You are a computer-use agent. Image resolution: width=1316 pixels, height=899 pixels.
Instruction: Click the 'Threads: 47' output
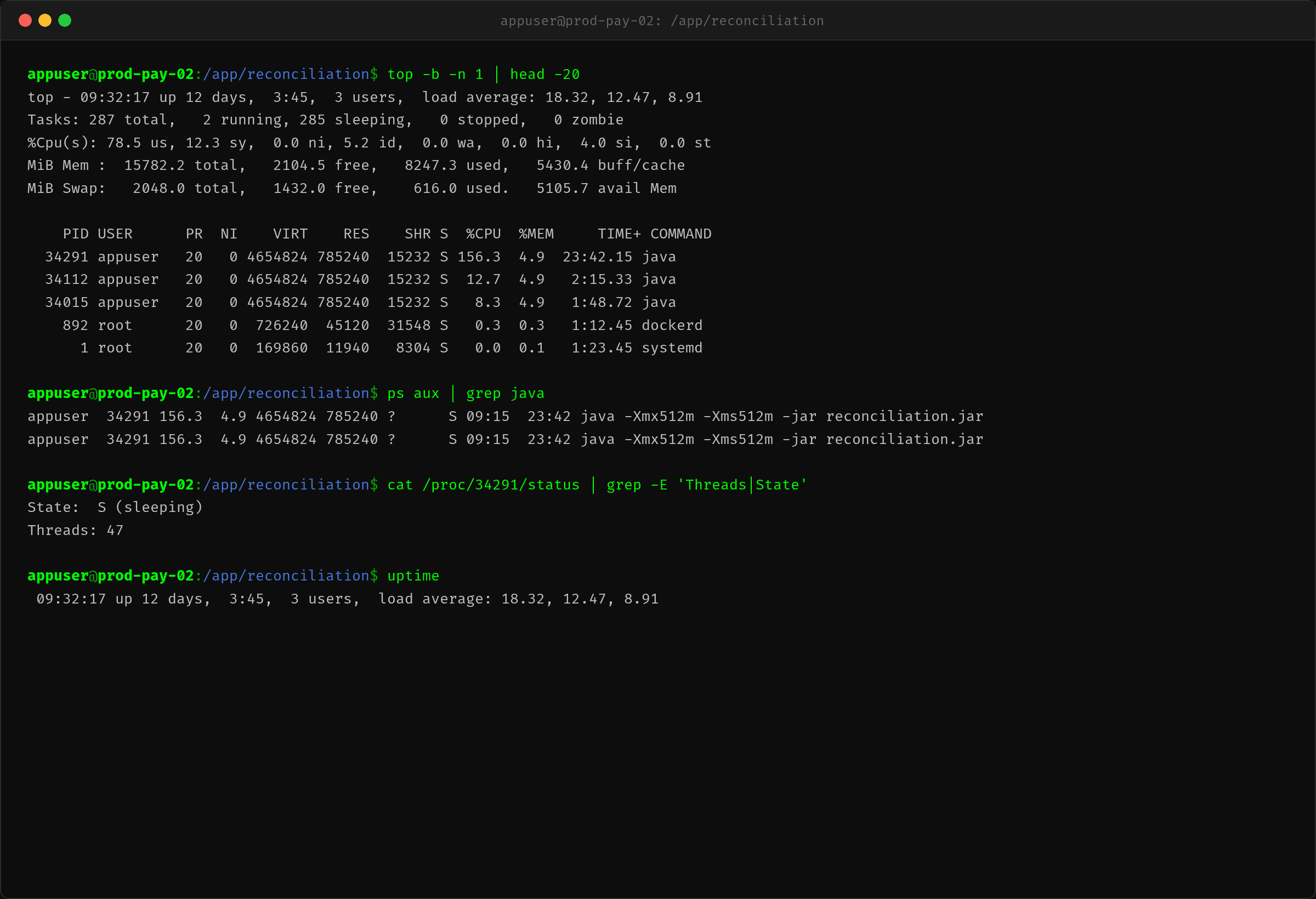(75, 531)
